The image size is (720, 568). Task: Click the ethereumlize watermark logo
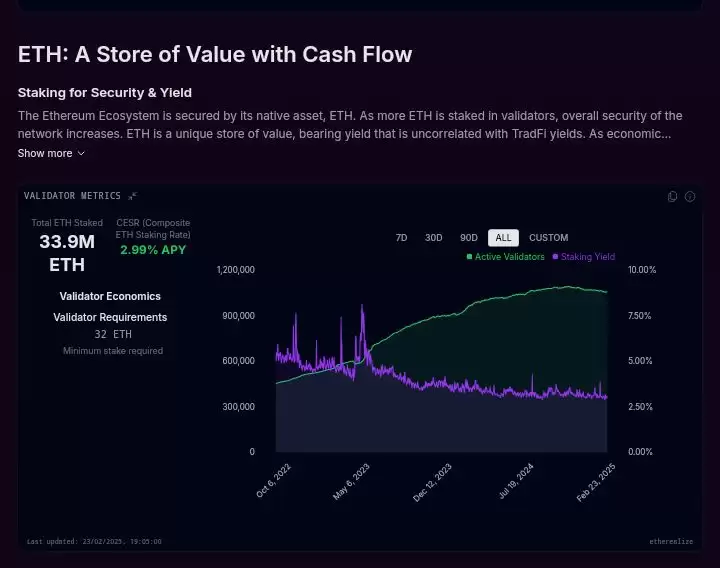[x=670, y=541]
